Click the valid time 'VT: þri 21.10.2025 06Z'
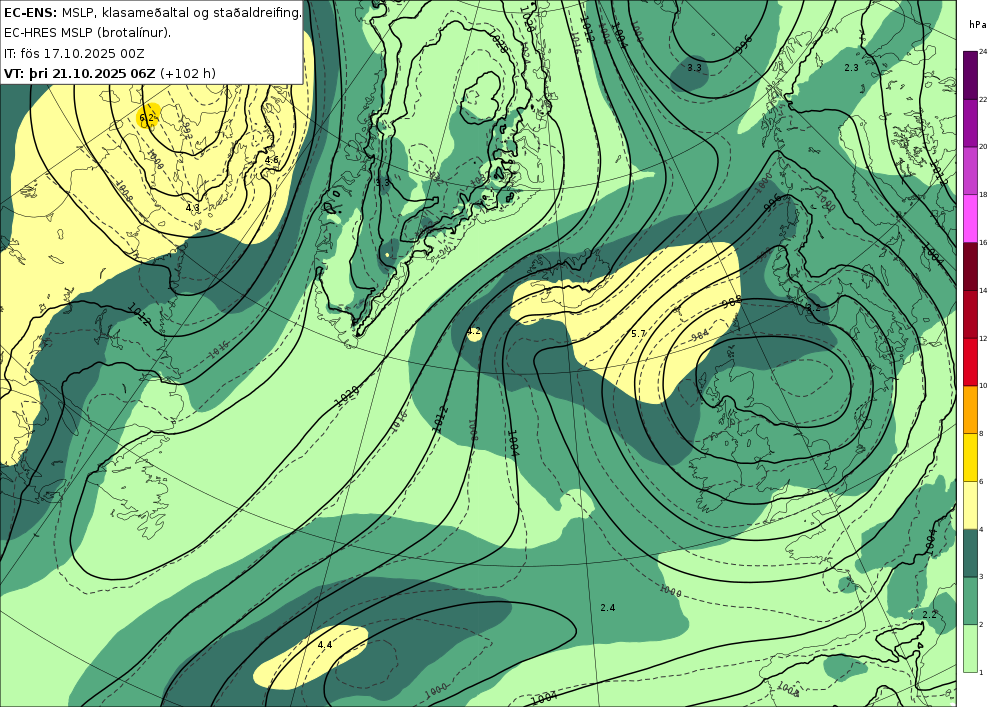Viewport: 1000px width, 707px height. coord(80,73)
